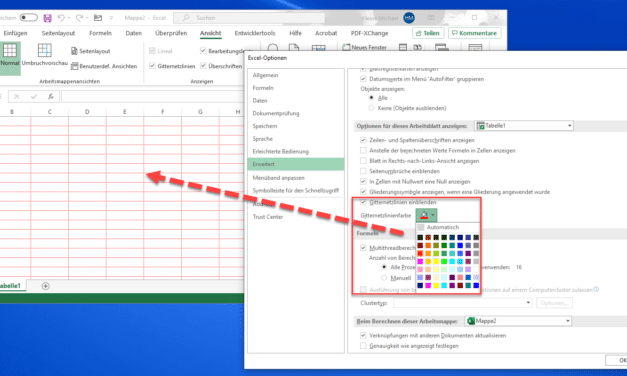Open the Mappe2 workbook dropdown
The width and height of the screenshot is (627, 376).
click(518, 321)
